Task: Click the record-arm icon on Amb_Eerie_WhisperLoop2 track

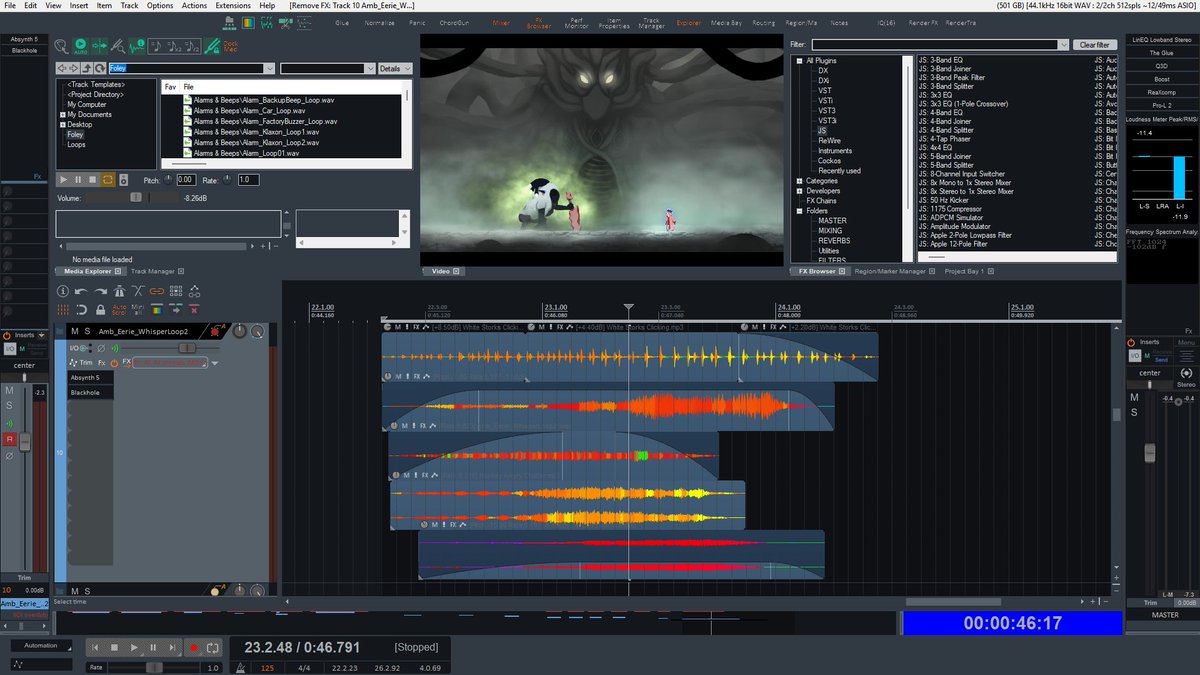Action: (x=216, y=331)
